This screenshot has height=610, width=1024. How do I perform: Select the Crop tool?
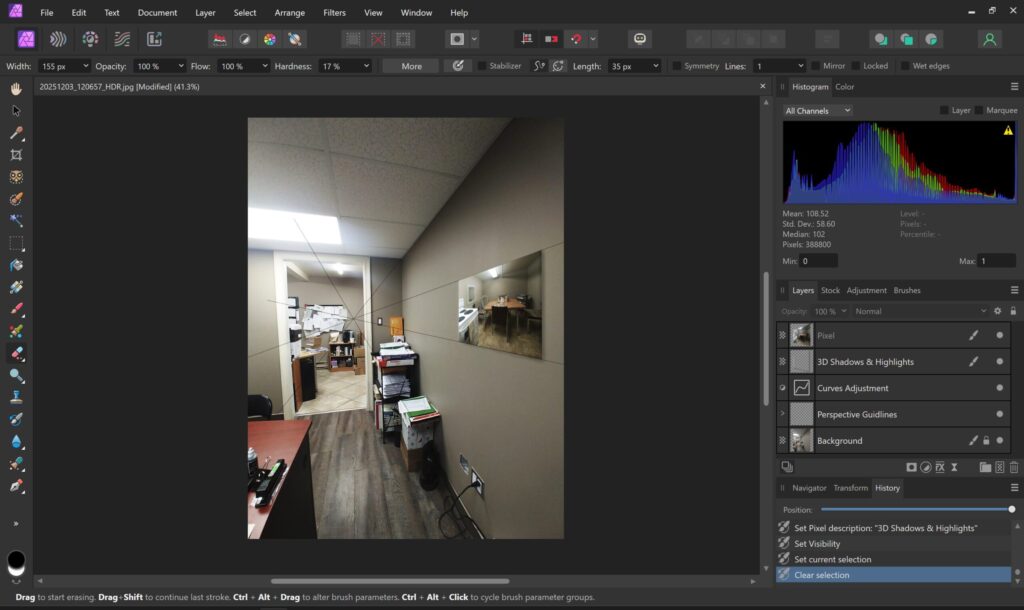coord(16,155)
